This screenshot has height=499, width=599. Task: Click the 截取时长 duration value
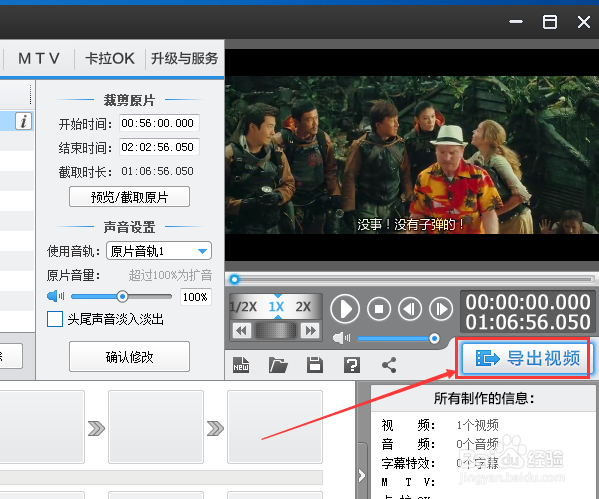pyautogui.click(x=157, y=171)
